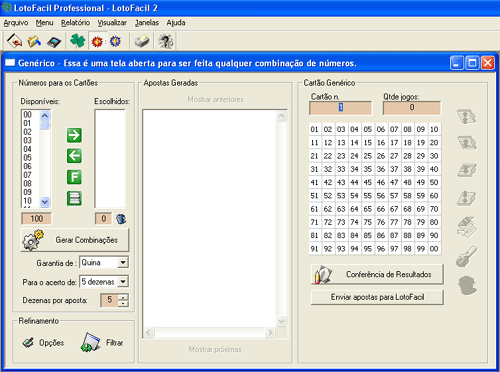The image size is (500, 372).
Task: Decrease Dezenas por aposta value
Action: 123,303
